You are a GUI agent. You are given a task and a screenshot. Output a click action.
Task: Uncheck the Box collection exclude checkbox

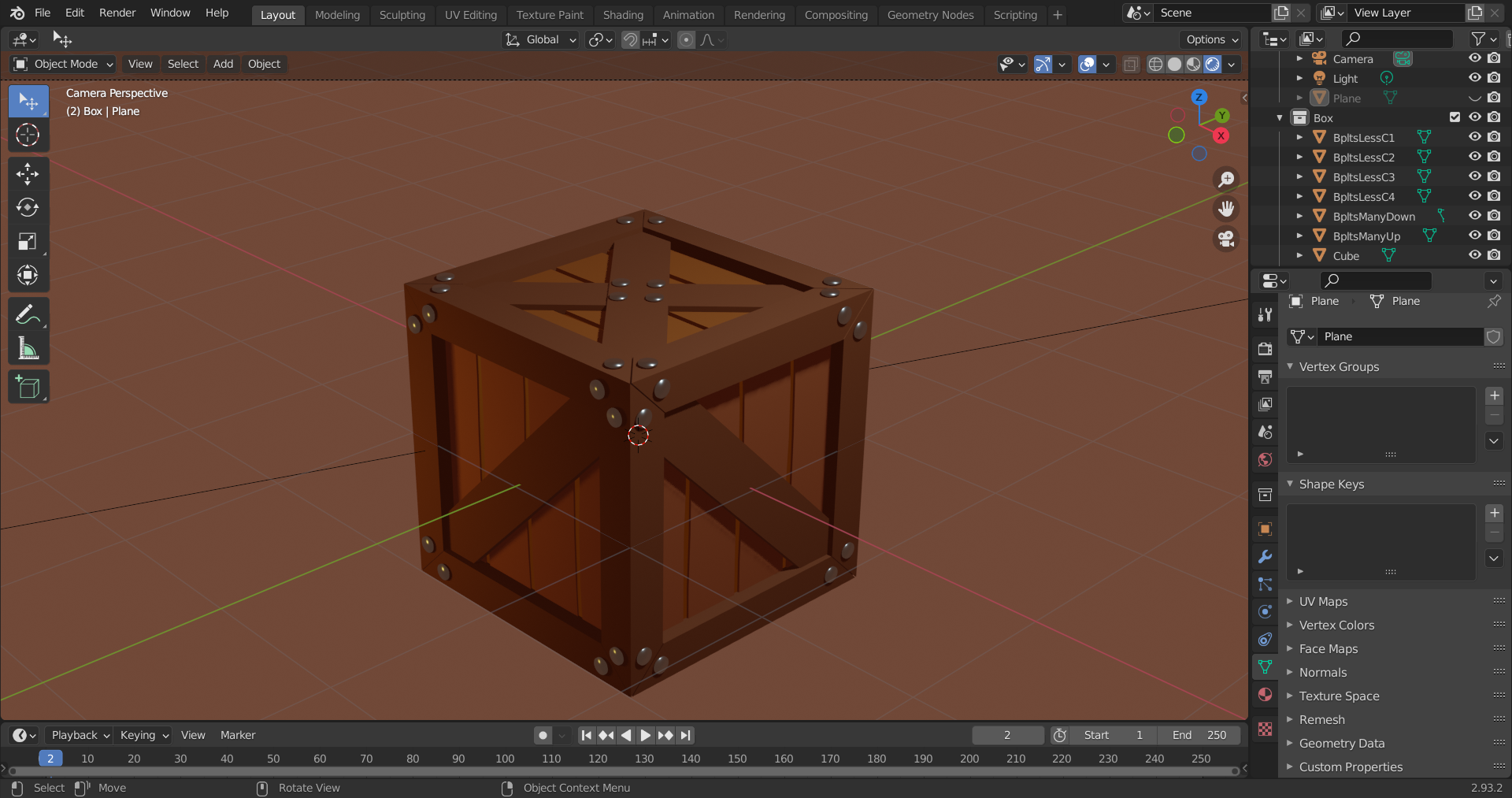coord(1455,117)
